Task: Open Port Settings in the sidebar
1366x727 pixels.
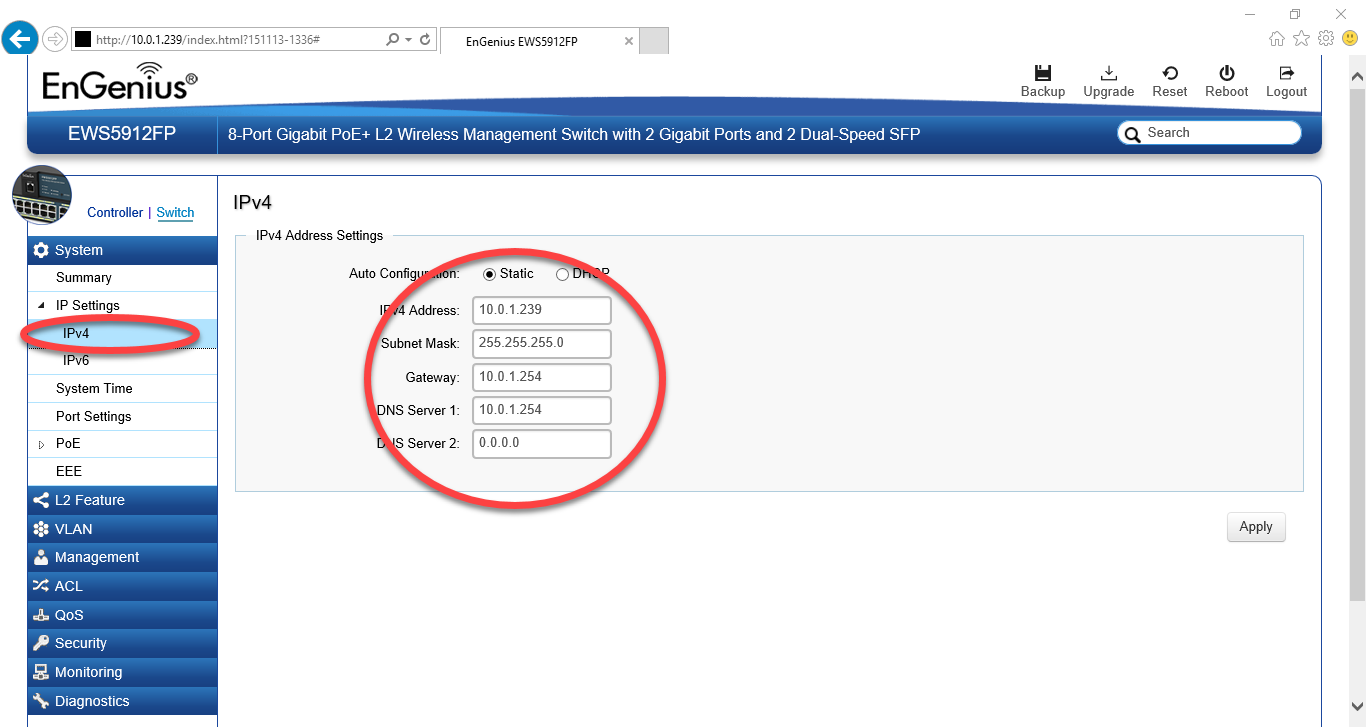Action: [x=122, y=417]
